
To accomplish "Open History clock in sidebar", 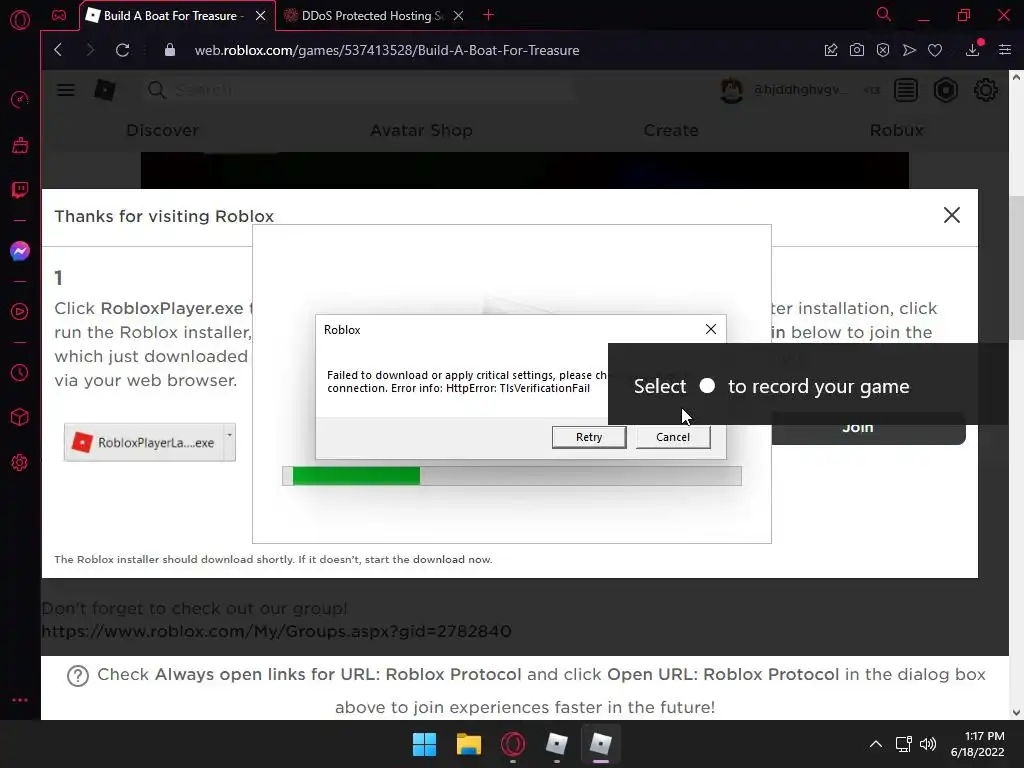I will point(20,372).
